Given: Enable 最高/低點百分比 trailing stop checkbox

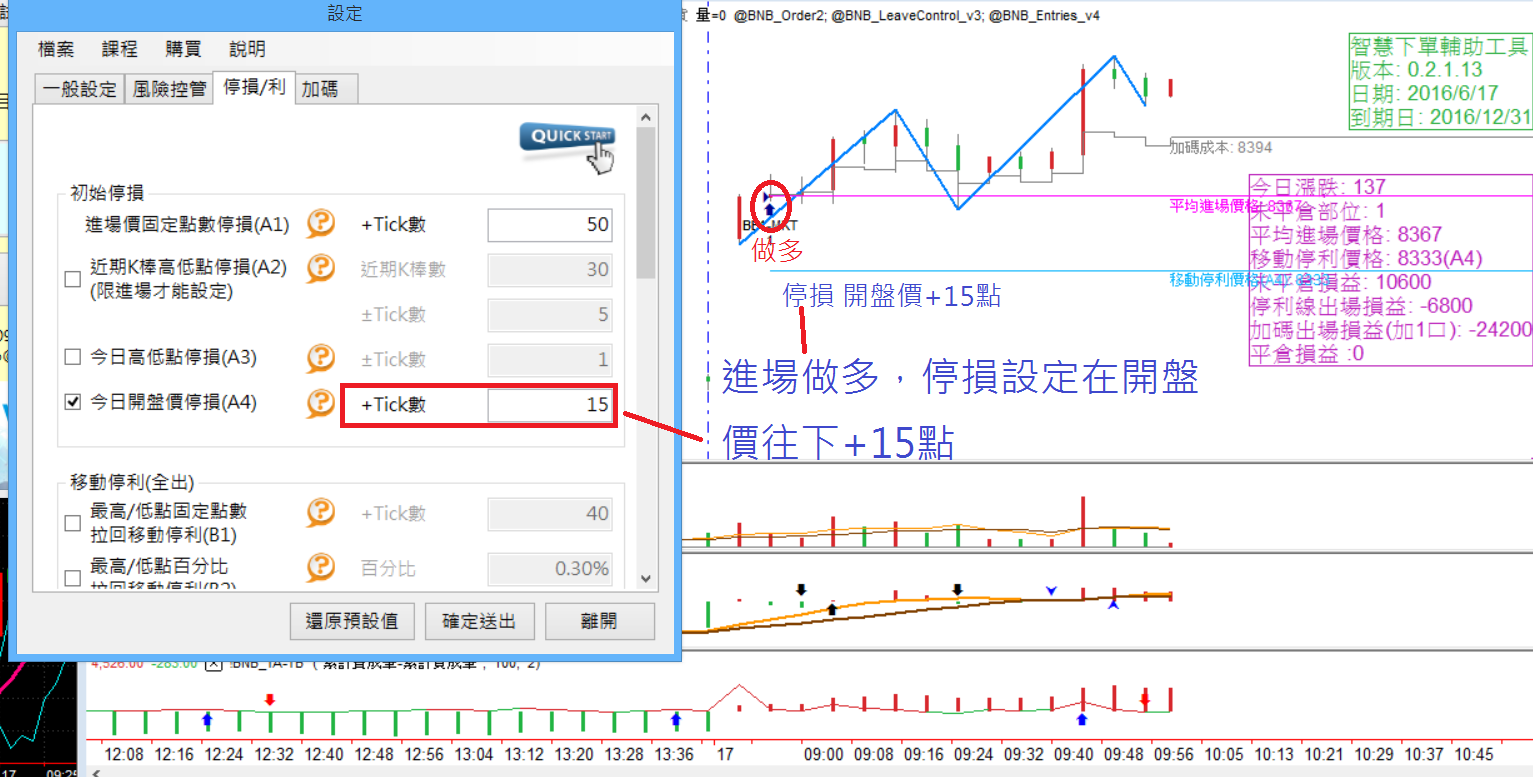Looking at the screenshot, I should pyautogui.click(x=72, y=578).
